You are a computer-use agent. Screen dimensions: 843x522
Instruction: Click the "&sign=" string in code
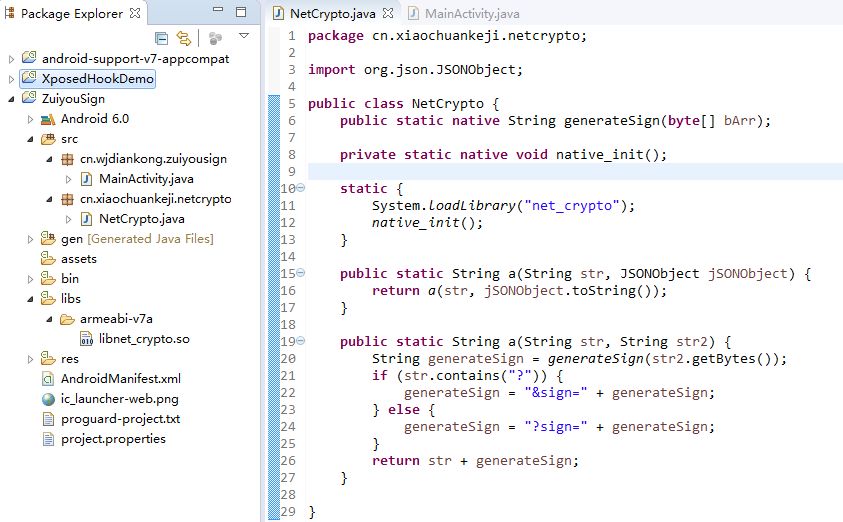(556, 393)
